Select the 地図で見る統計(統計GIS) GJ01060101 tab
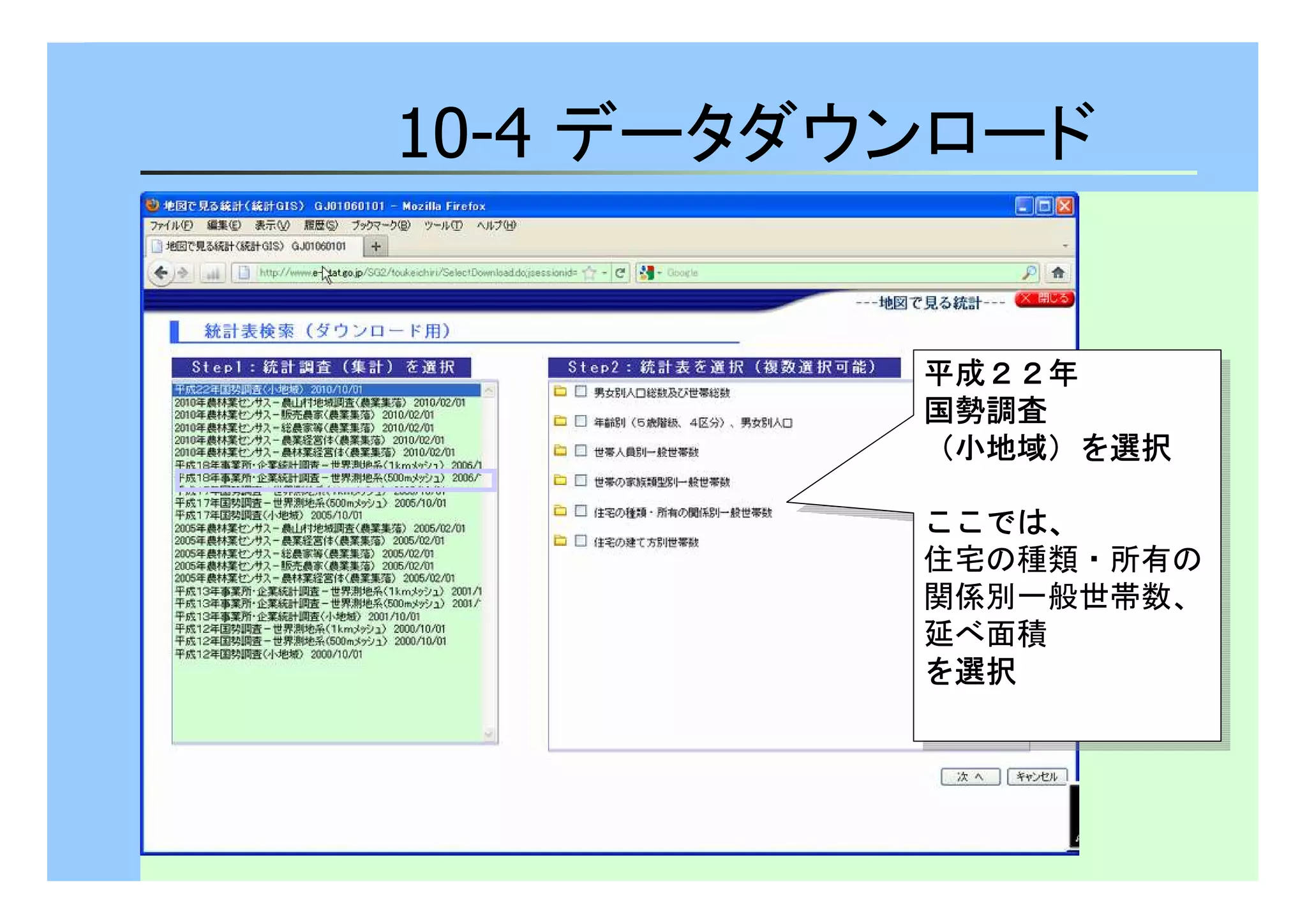The height and width of the screenshot is (924, 1307). (x=255, y=246)
